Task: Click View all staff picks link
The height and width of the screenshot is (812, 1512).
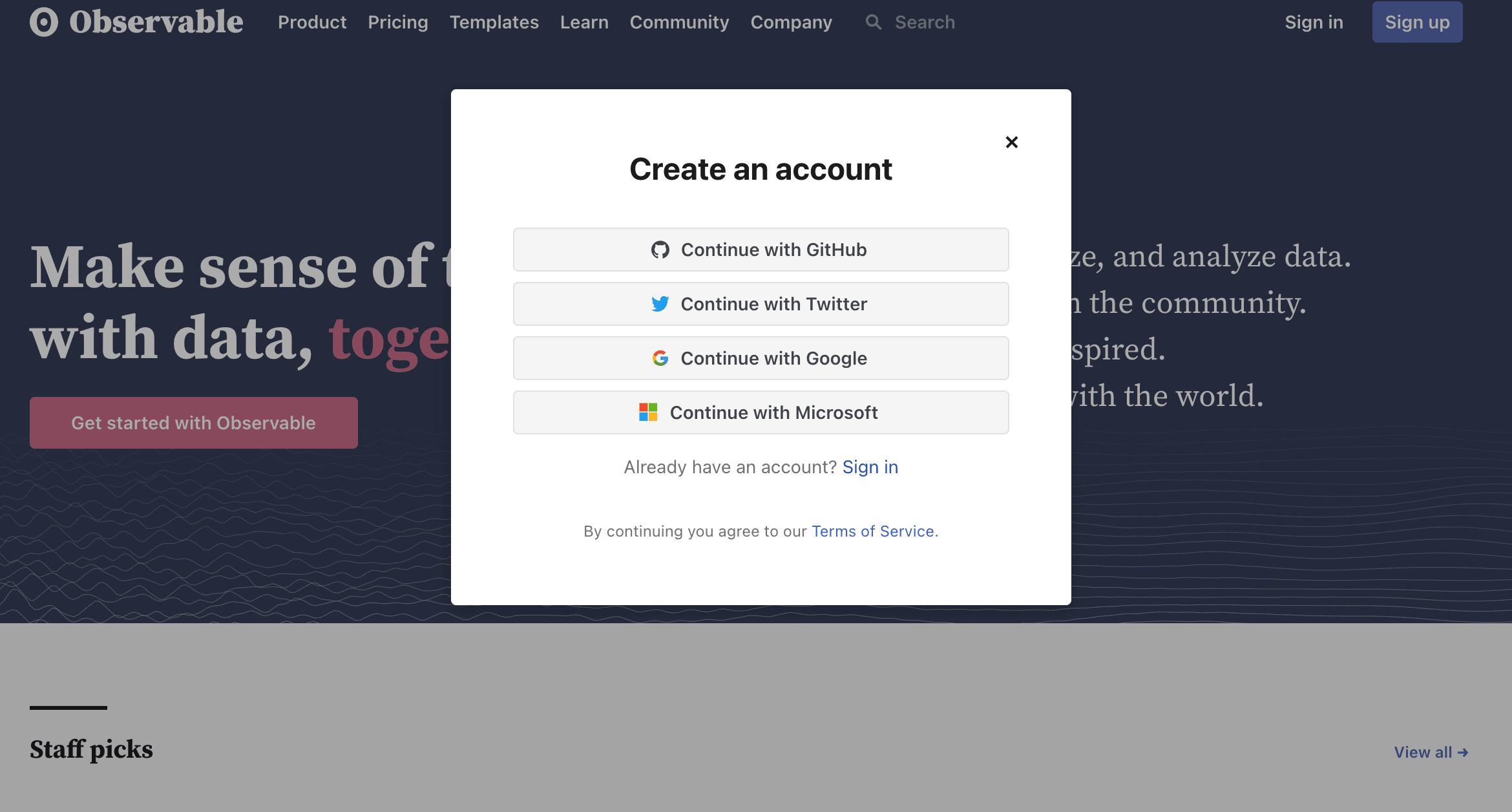Action: [x=1431, y=753]
